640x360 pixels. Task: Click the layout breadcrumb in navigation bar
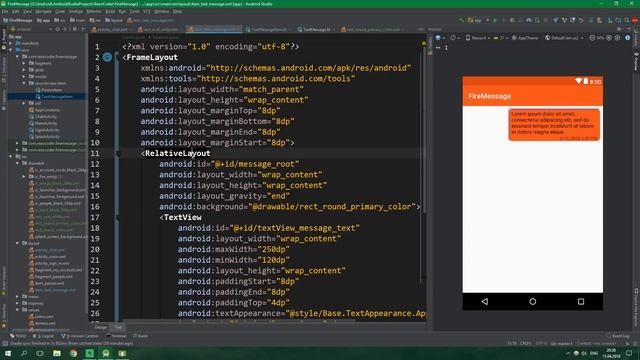[114, 20]
